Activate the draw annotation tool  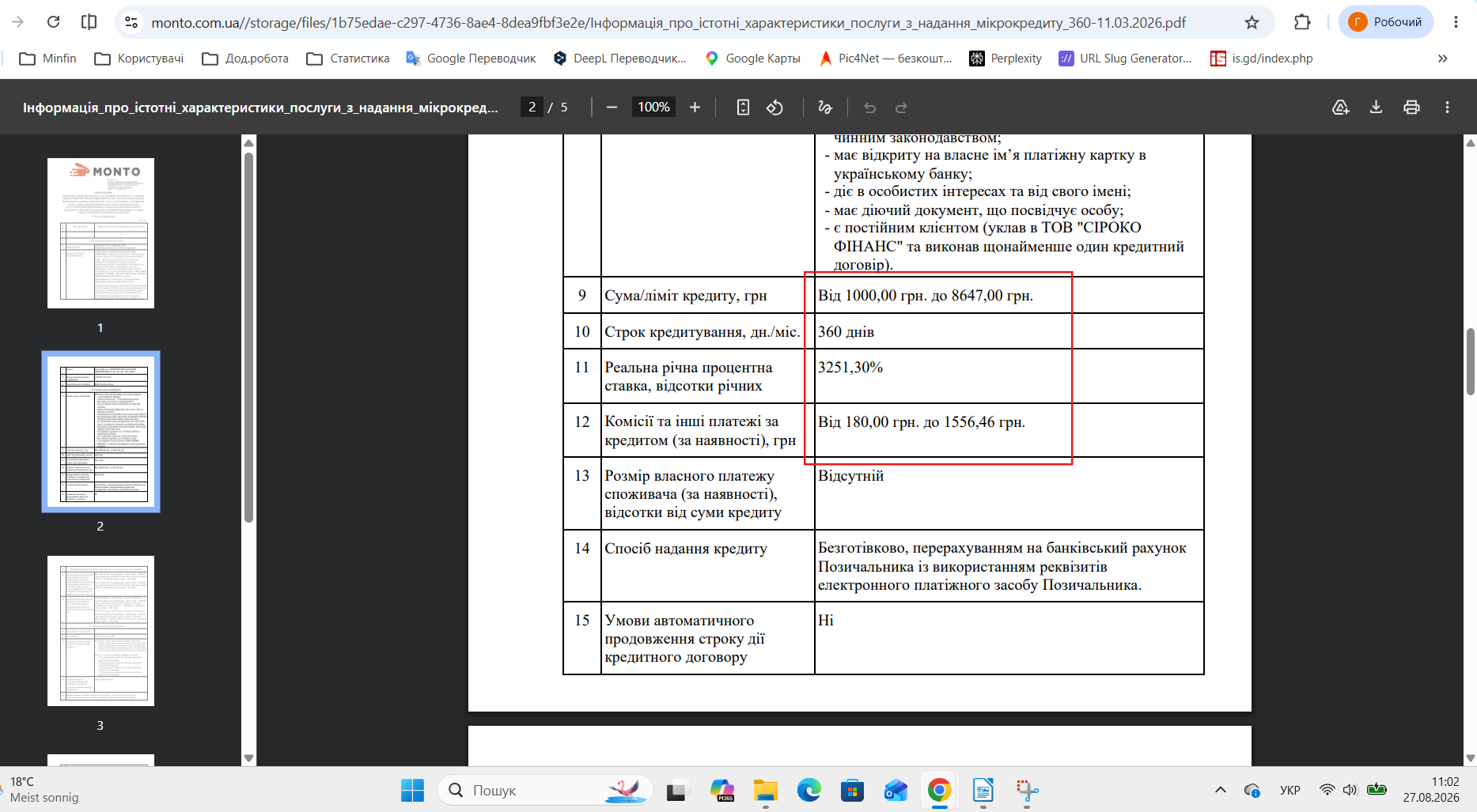point(825,108)
